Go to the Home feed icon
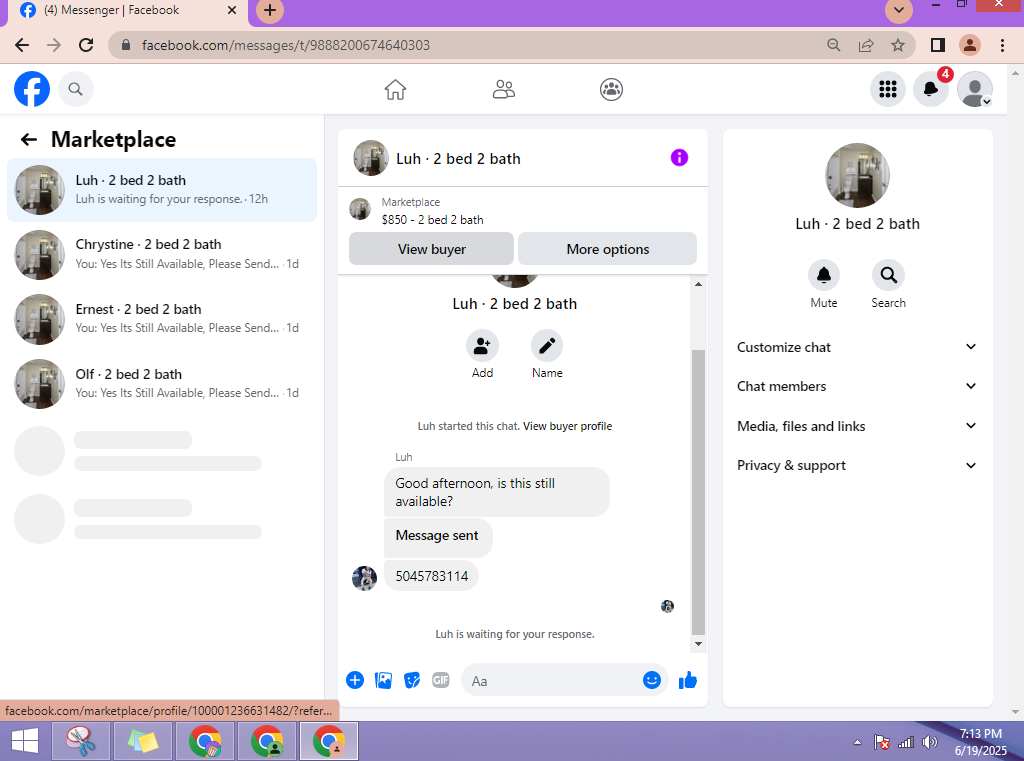This screenshot has width=1024, height=761. coord(395,89)
